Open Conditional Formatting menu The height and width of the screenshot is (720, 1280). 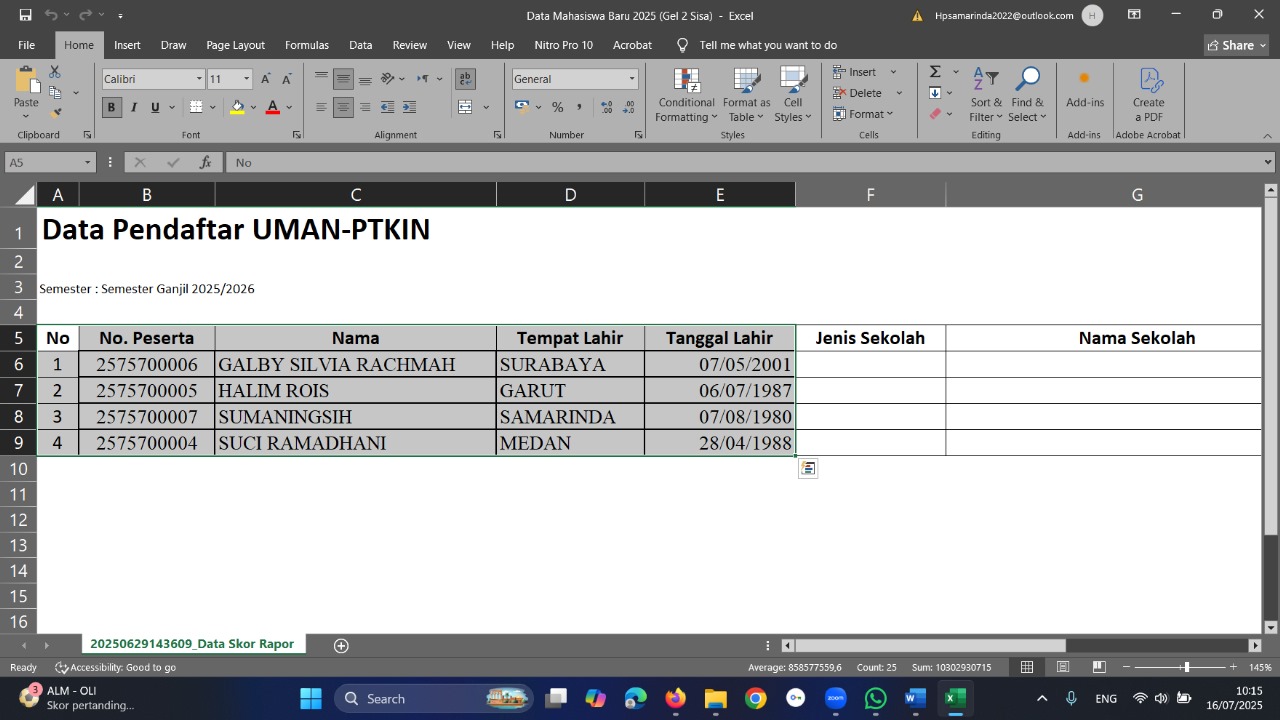click(x=686, y=96)
